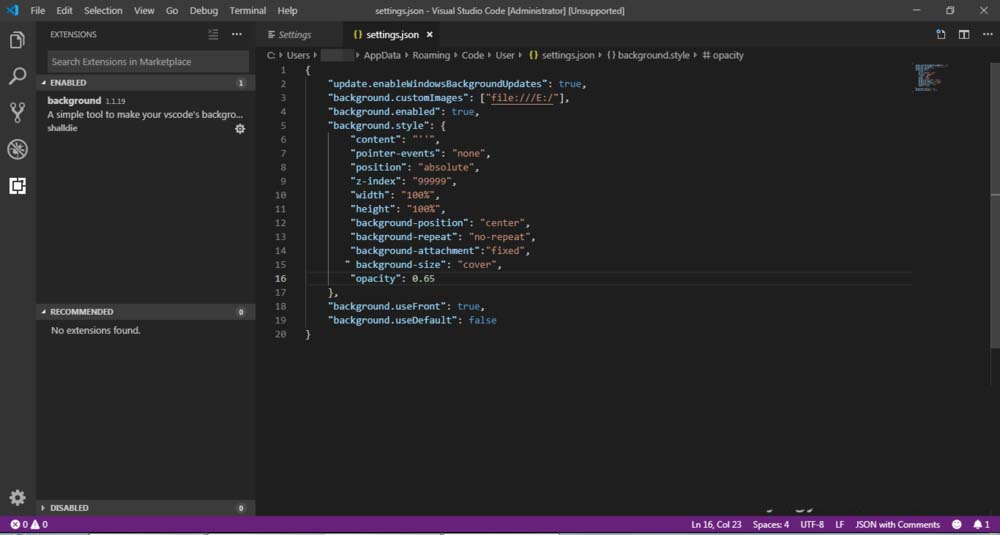Viewport: 1000px width, 535px height.
Task: Open the Explorer view in activity bar
Action: [17, 41]
